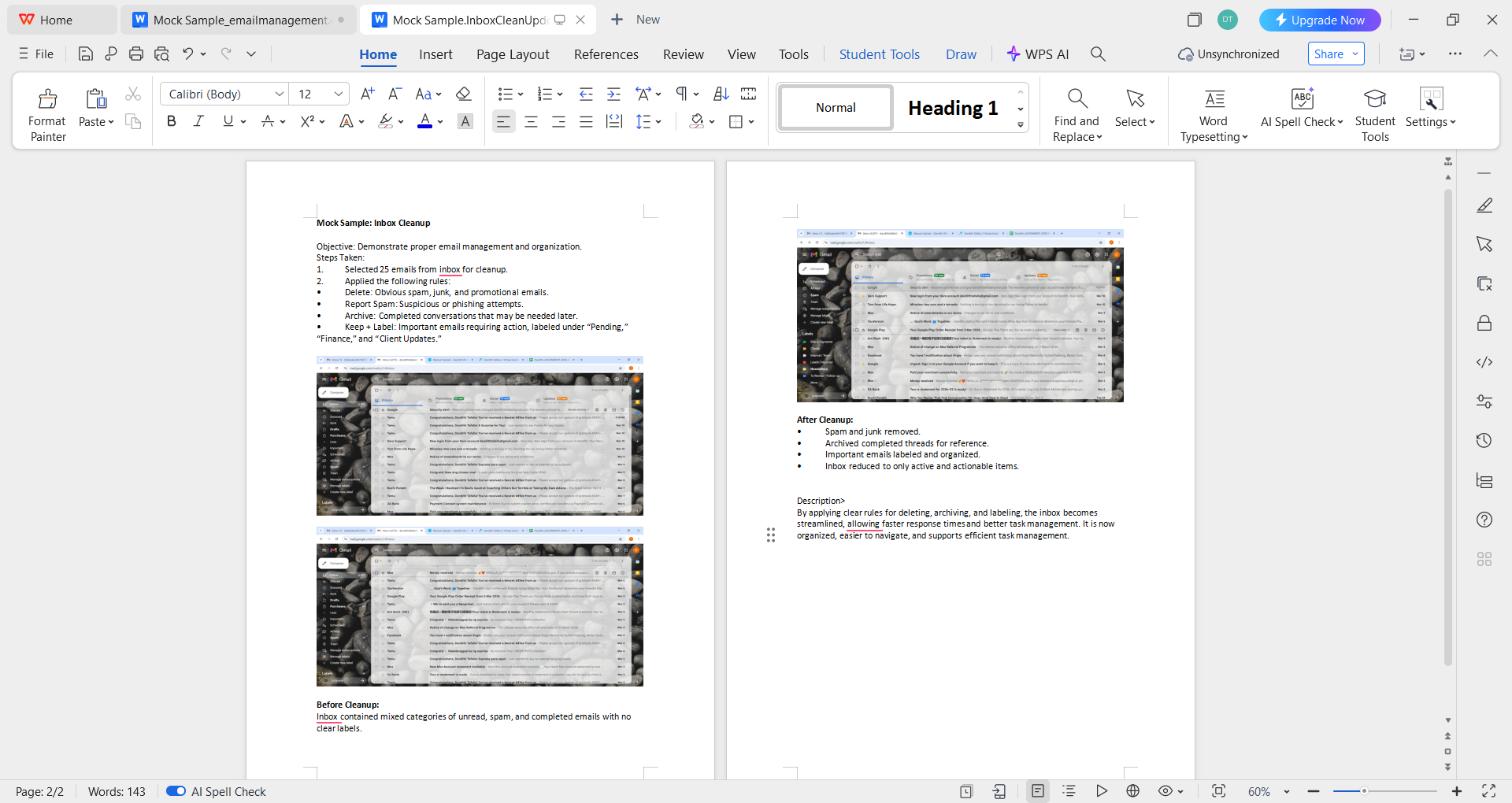
Task: Toggle show paragraph marks button
Action: pos(681,94)
